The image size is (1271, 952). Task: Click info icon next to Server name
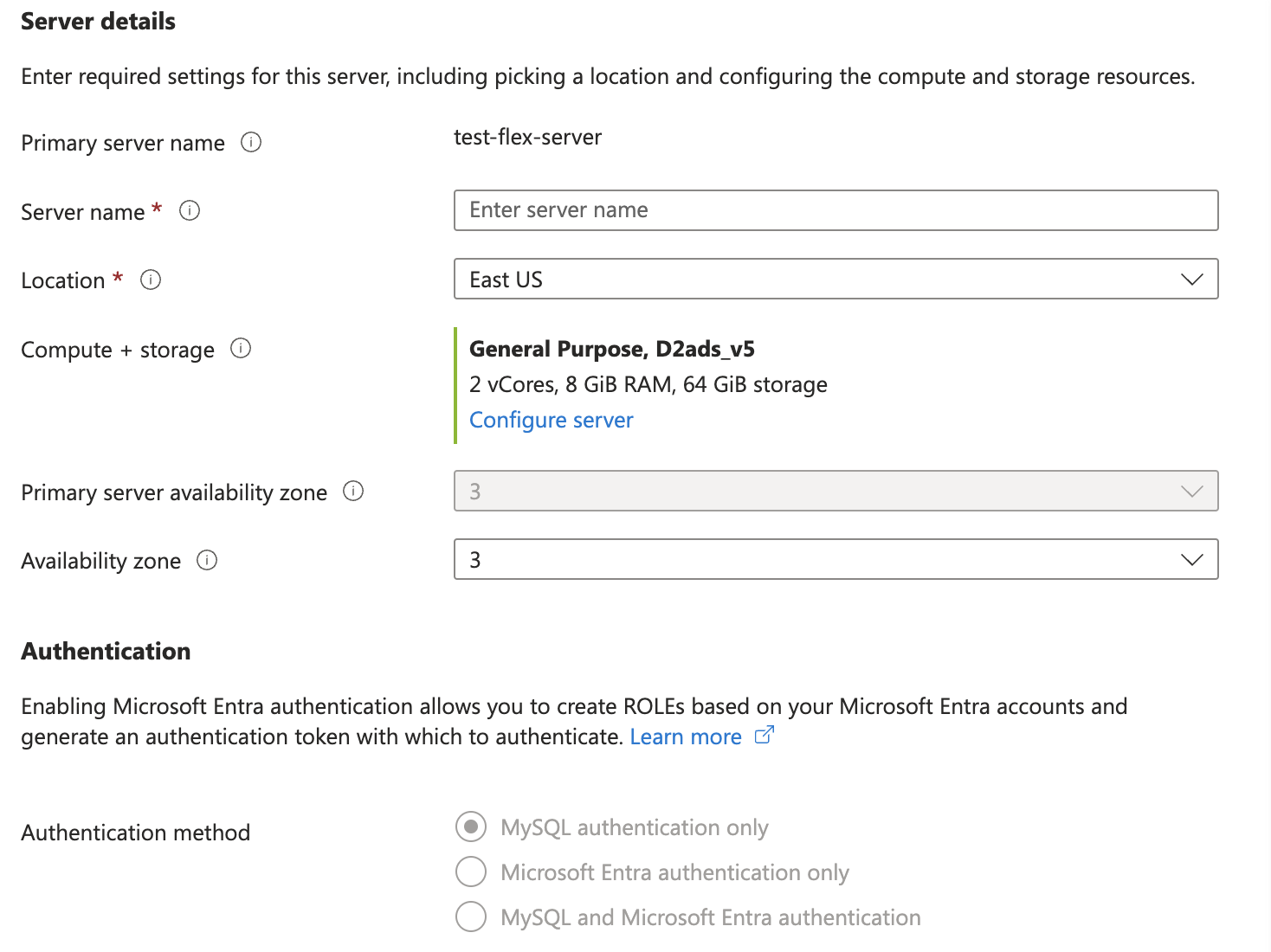click(x=190, y=210)
